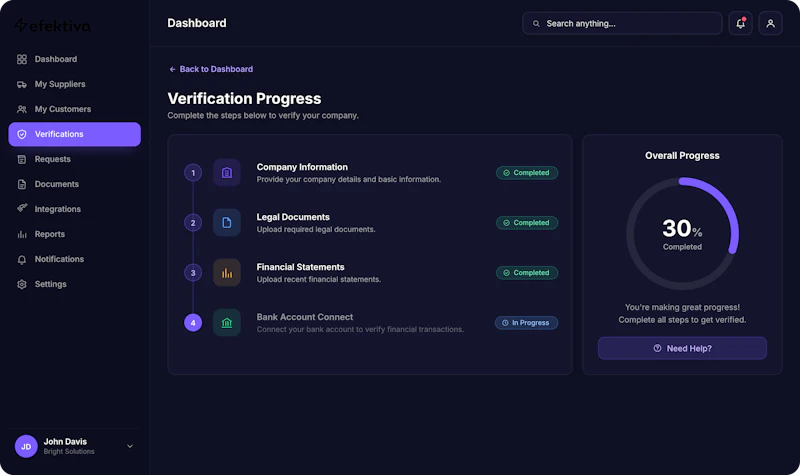Screen dimensions: 800x475
Task: Go to Settings in the sidebar
Action: point(74,284)
